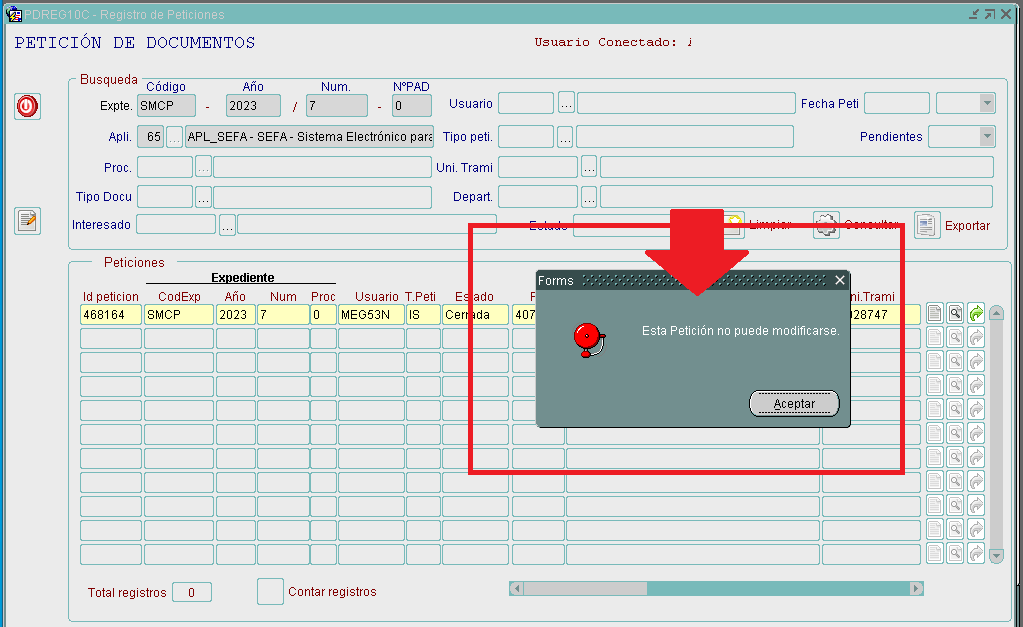Click the Consultar gear icon
The height and width of the screenshot is (627, 1023).
826,225
